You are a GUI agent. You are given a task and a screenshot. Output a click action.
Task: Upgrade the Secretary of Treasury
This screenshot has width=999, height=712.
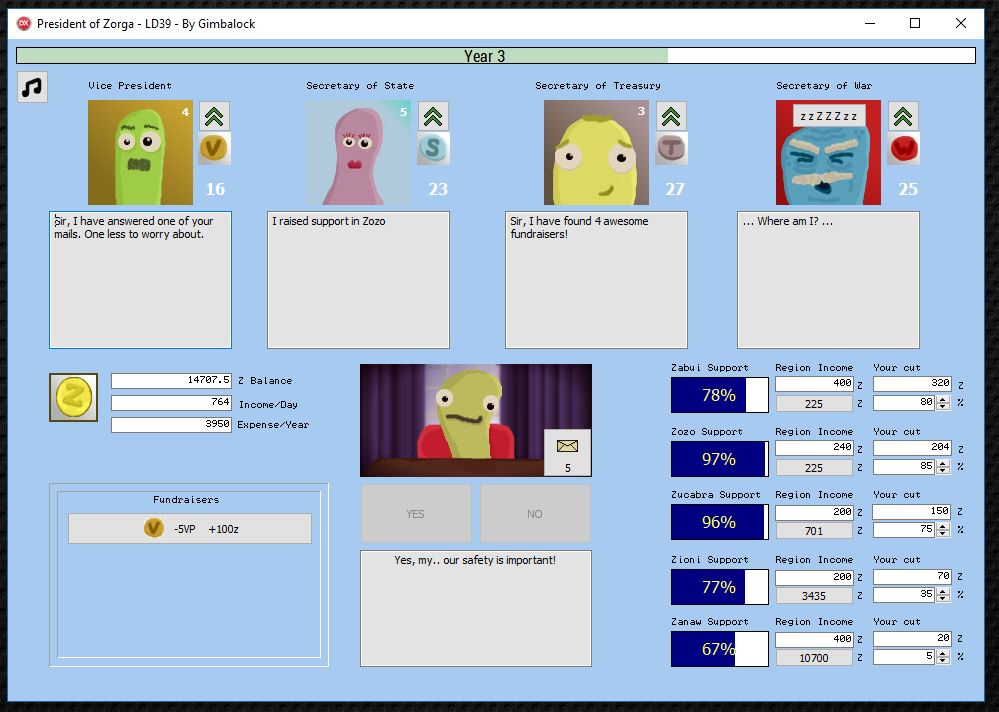671,117
